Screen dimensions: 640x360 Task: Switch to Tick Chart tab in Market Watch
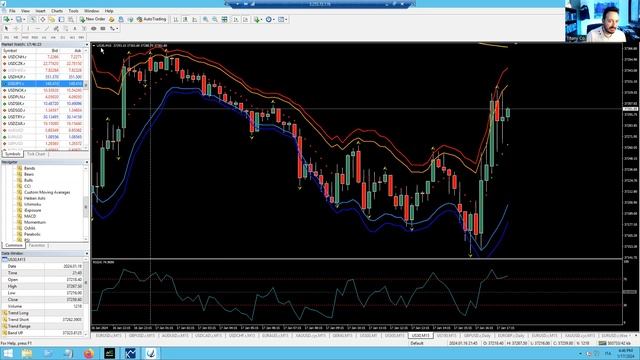[36, 154]
